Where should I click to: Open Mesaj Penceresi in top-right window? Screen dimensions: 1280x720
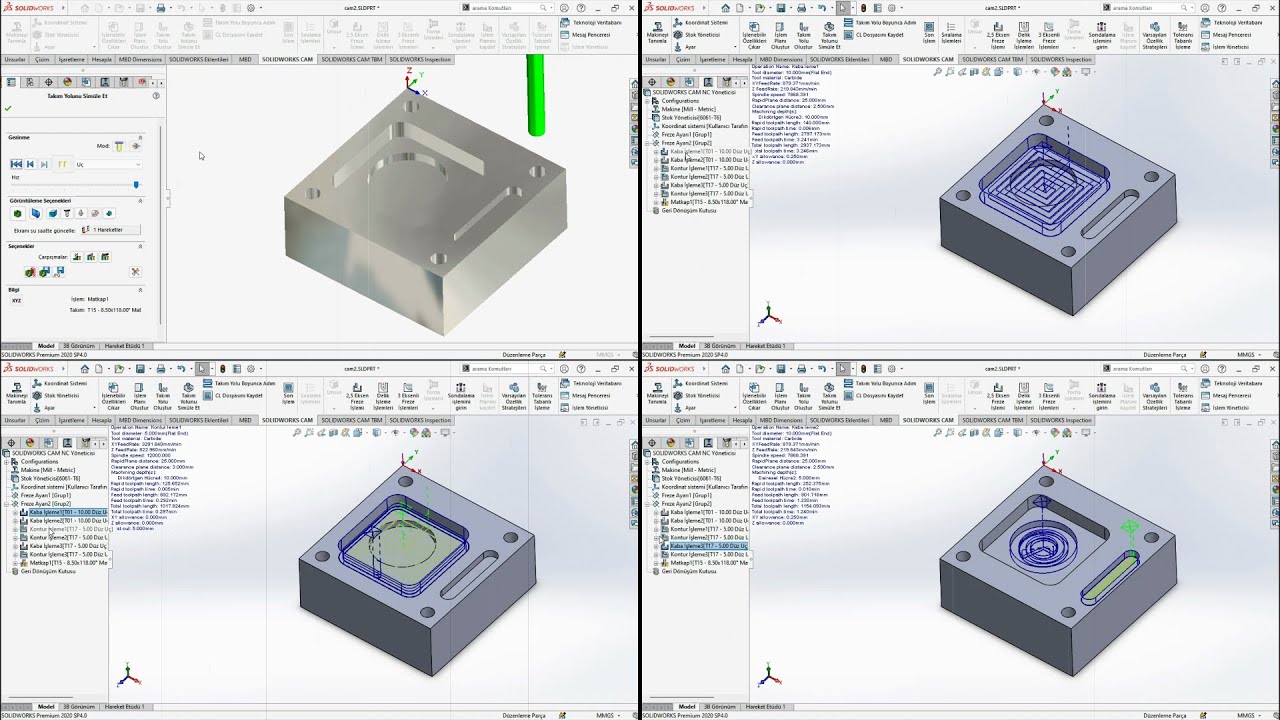point(1226,33)
